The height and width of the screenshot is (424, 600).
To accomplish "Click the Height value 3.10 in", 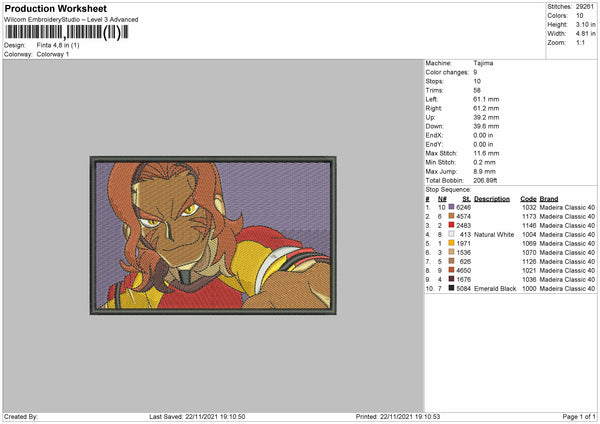I will pos(585,24).
